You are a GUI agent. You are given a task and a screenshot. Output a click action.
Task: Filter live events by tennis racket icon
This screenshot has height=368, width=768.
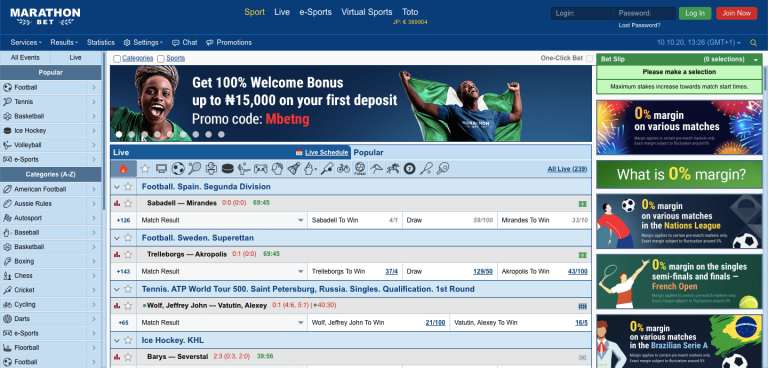click(194, 169)
